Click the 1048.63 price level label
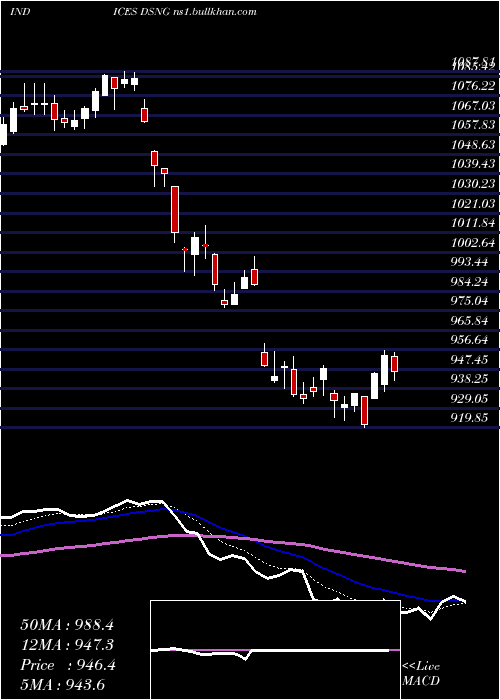This screenshot has width=500, height=700. pos(473,144)
